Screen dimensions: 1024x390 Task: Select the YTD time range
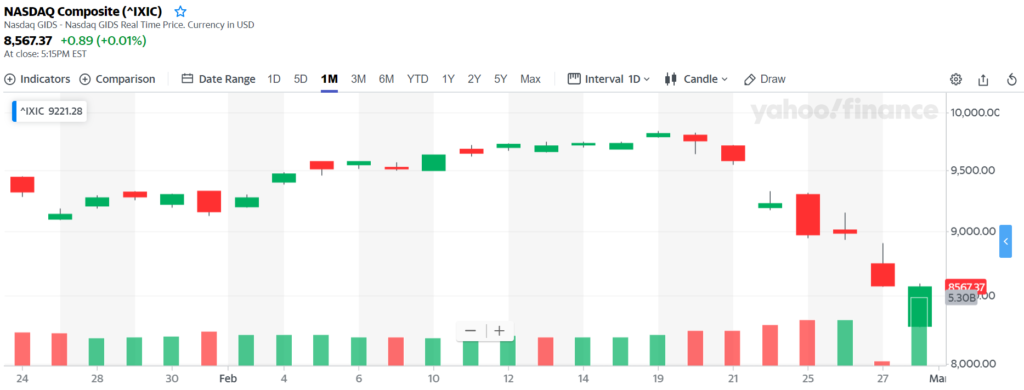pyautogui.click(x=418, y=79)
